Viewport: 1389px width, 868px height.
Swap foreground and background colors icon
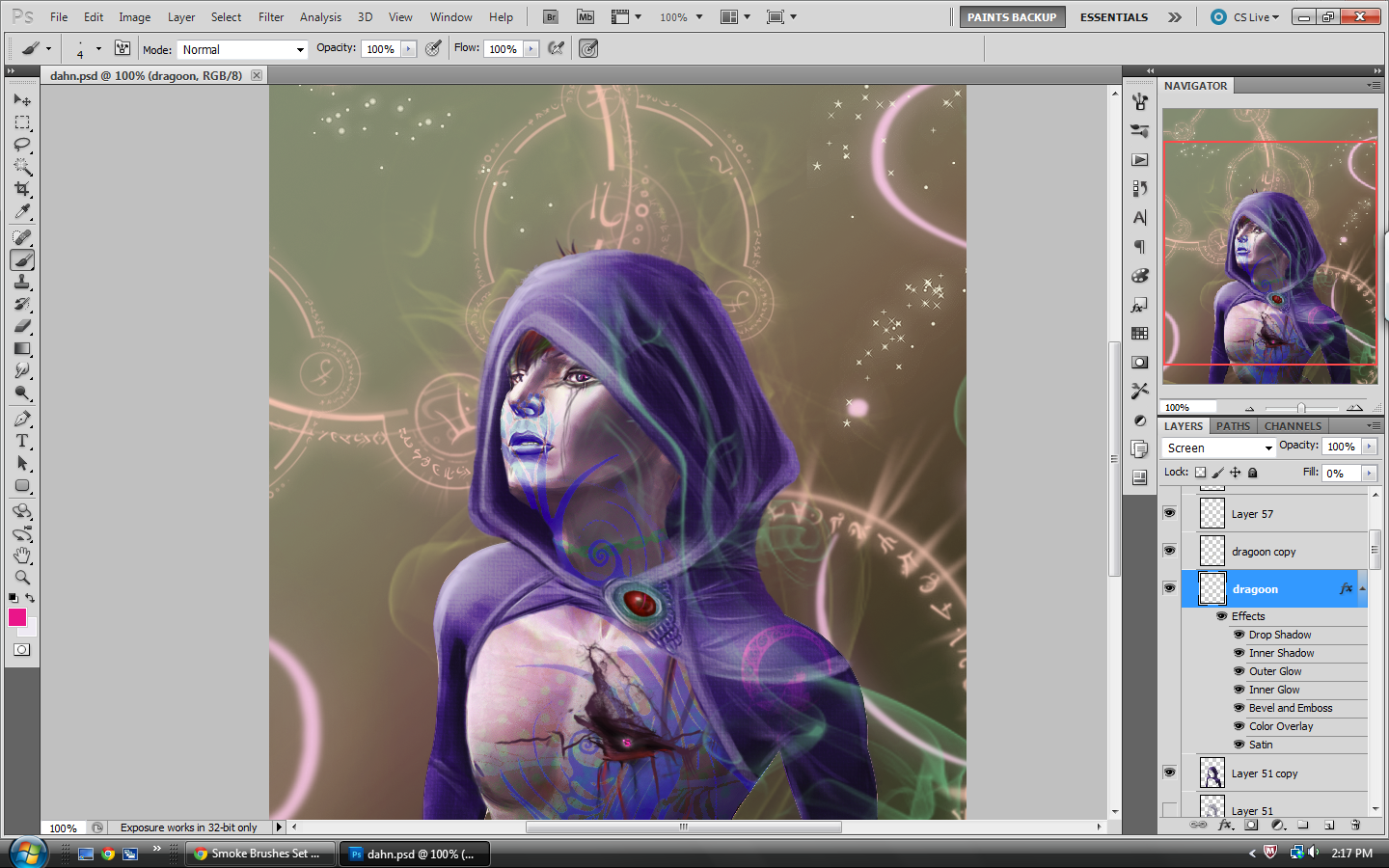tap(30, 598)
